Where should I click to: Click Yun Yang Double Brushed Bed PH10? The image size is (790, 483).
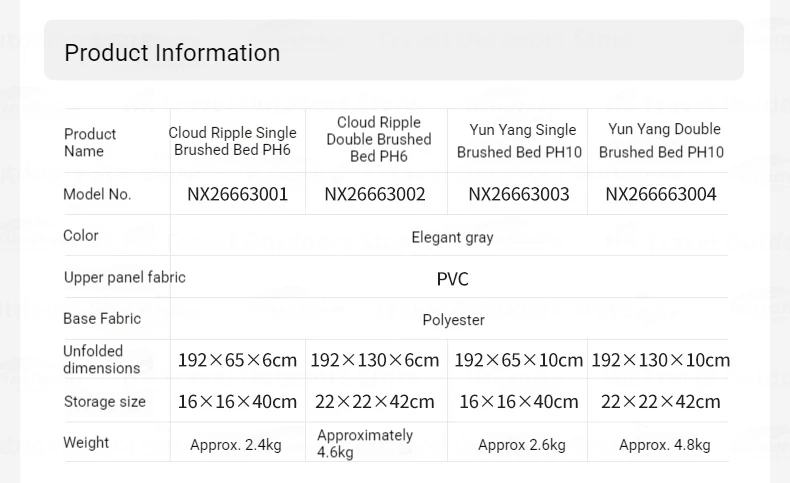pyautogui.click(x=662, y=140)
